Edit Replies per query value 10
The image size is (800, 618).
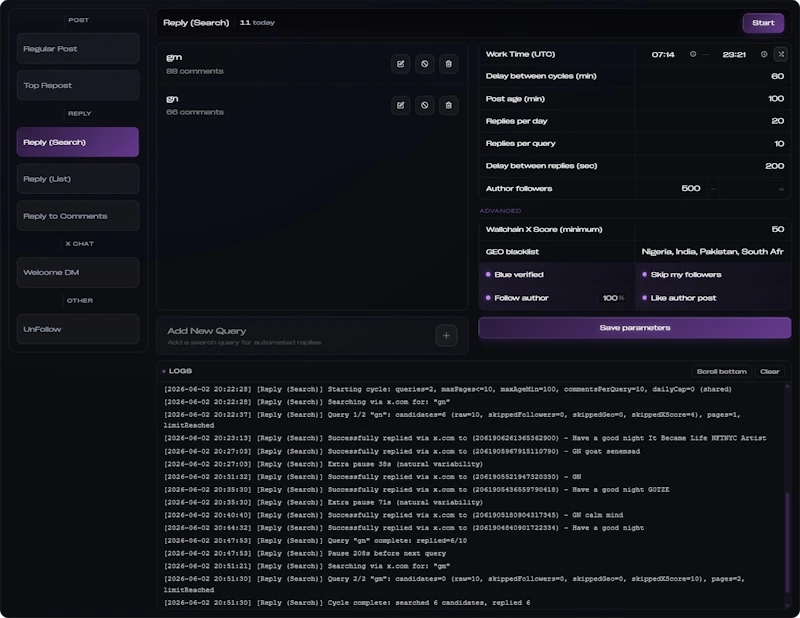[712, 143]
